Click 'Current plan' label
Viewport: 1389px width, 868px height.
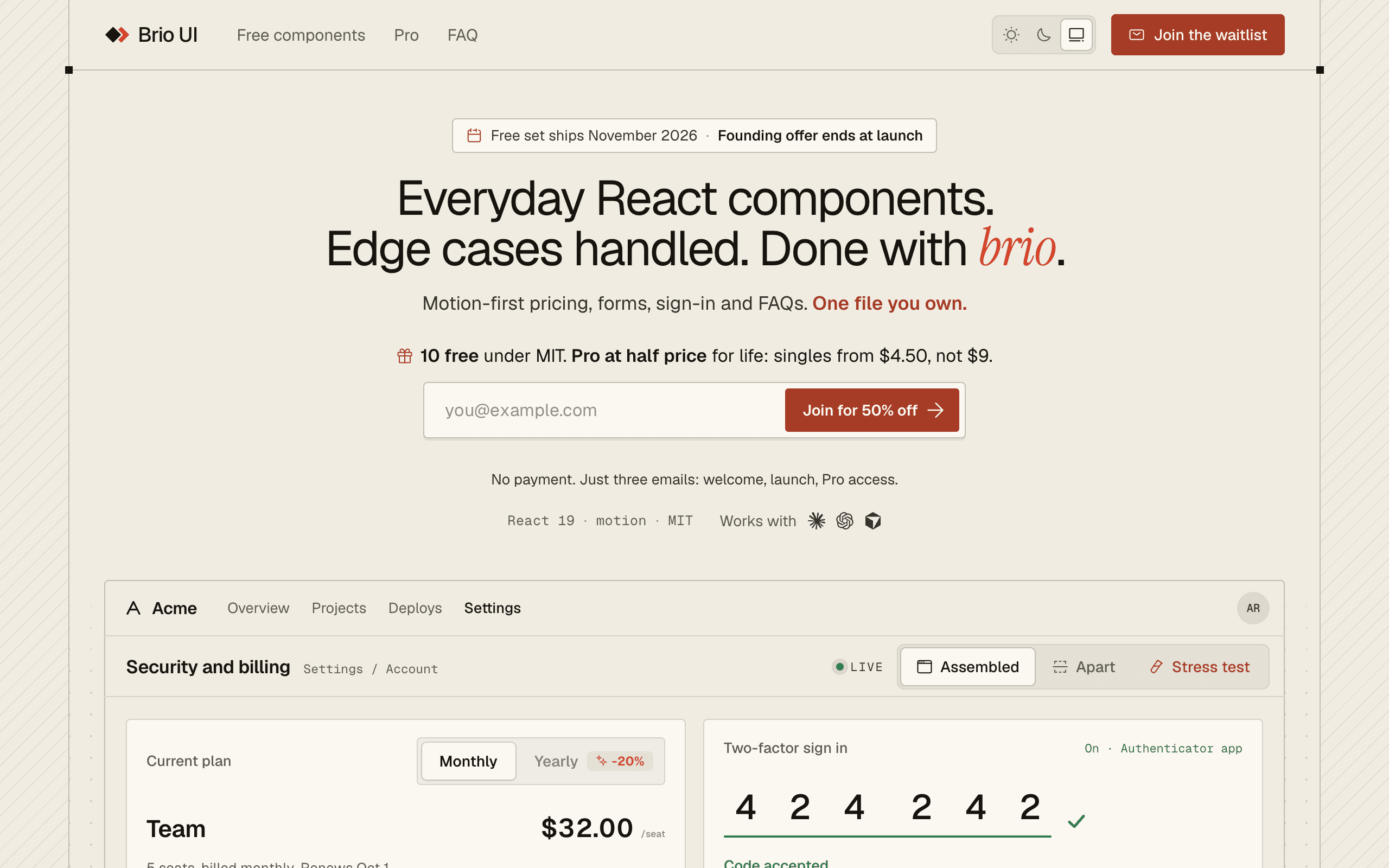[x=189, y=761]
